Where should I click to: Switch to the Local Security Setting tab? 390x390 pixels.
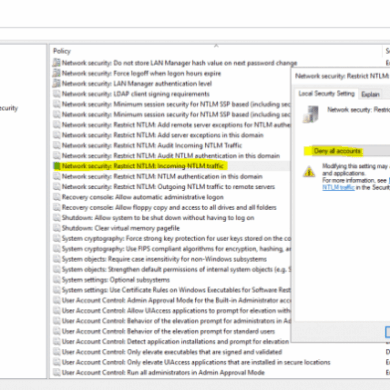click(326, 94)
